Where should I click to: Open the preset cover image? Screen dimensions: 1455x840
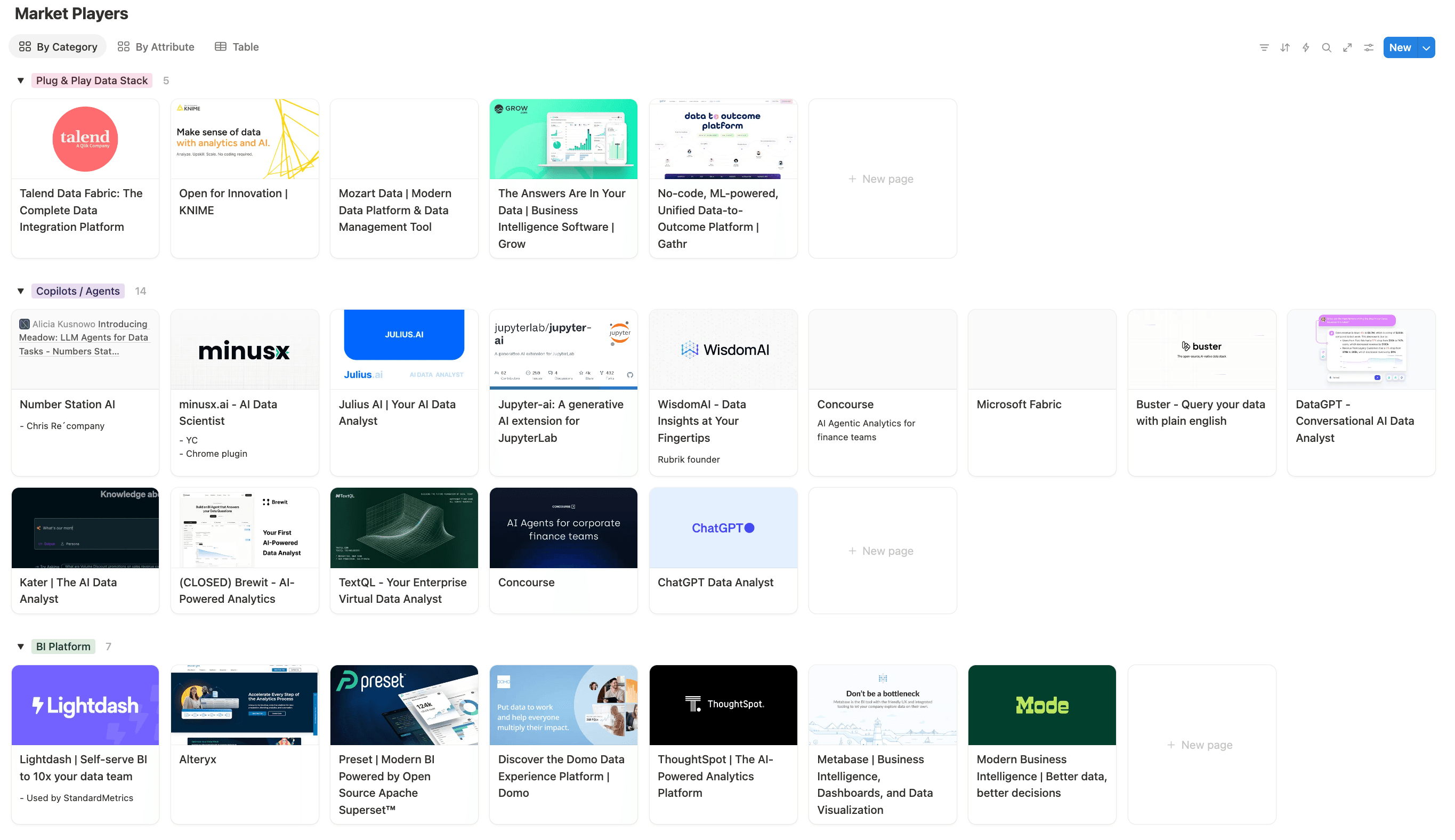pyautogui.click(x=404, y=705)
